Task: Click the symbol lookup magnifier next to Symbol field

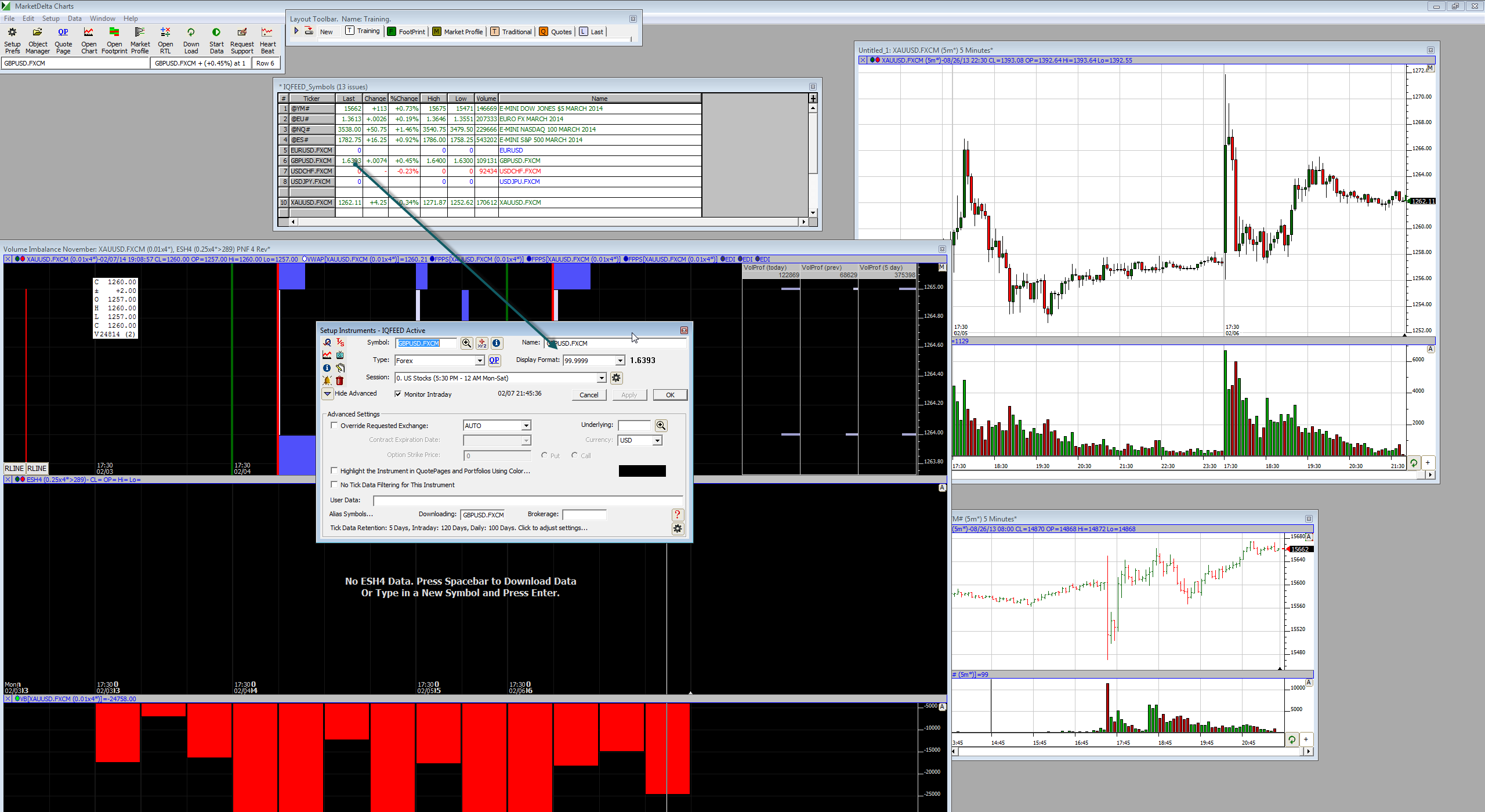Action: coord(466,343)
